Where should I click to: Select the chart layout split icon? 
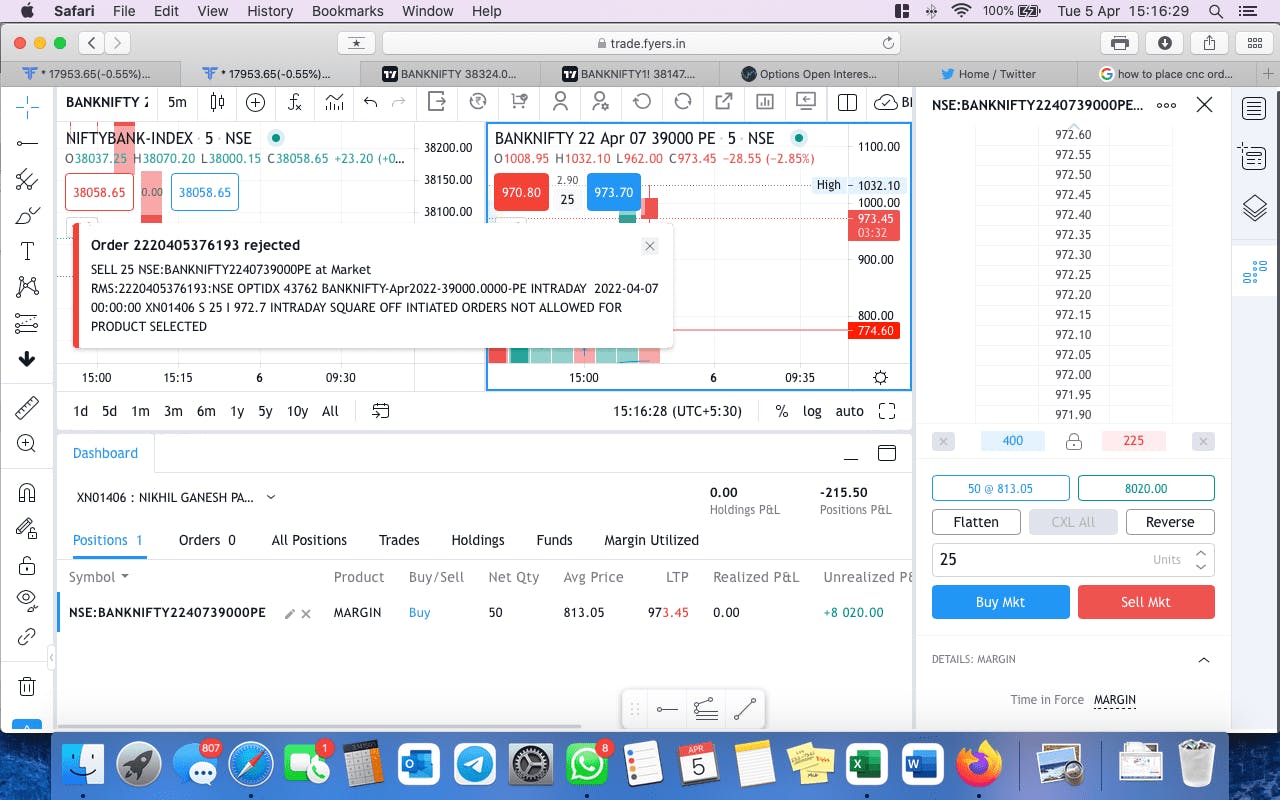coord(847,102)
